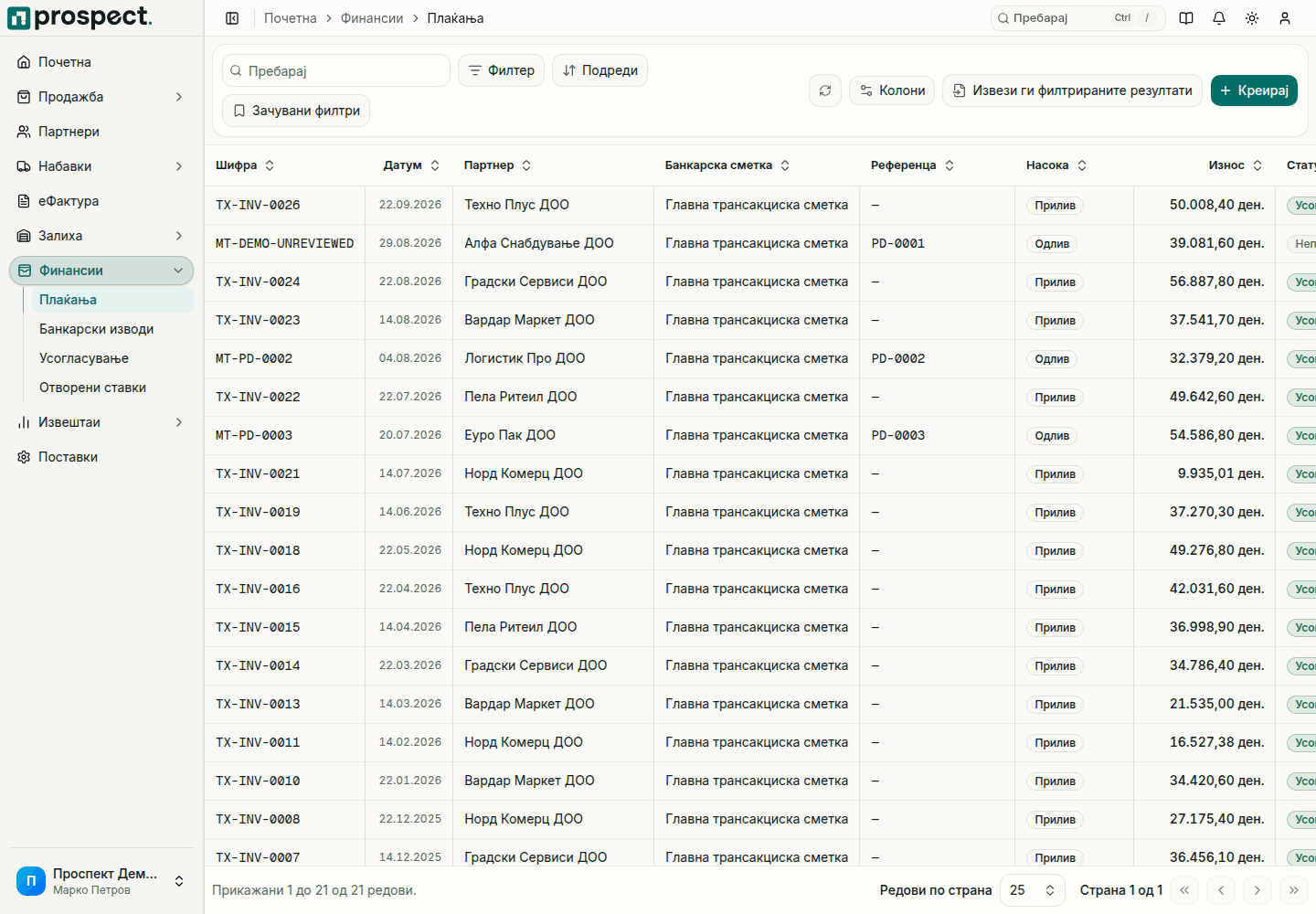Jump to the first page arrow
The height and width of the screenshot is (914, 1316).
click(x=1184, y=890)
